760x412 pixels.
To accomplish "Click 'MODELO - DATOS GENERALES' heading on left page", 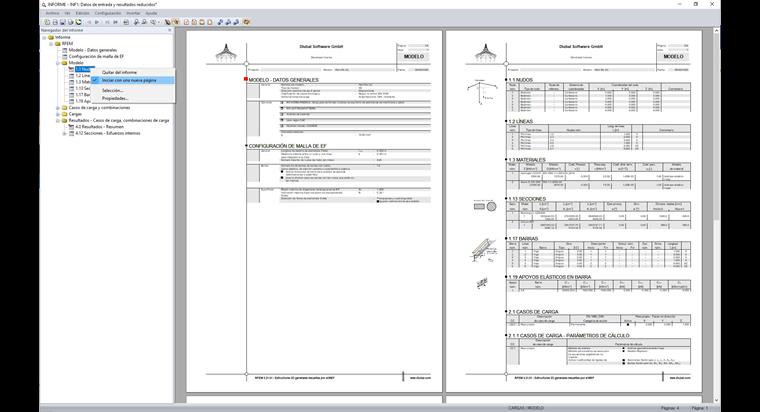I will tap(284, 79).
